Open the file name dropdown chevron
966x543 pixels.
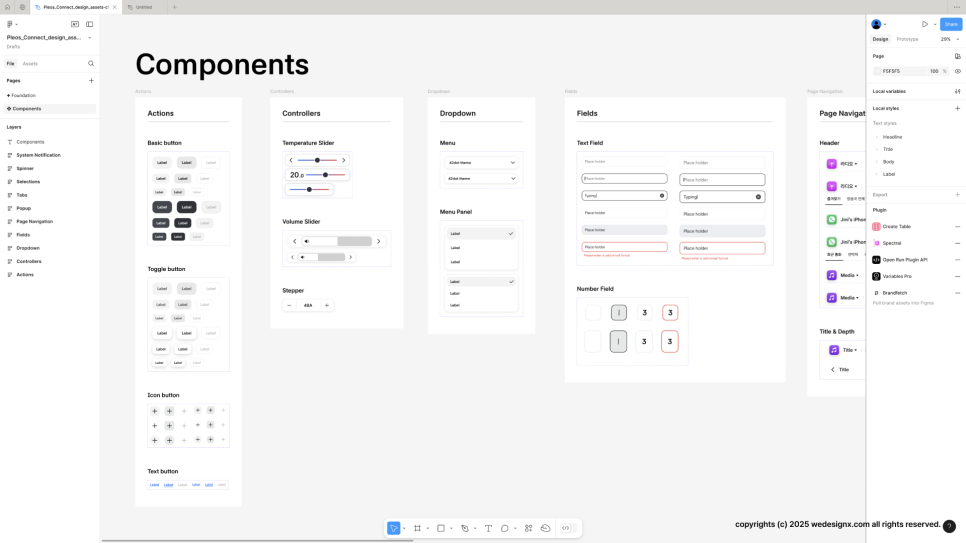[89, 38]
